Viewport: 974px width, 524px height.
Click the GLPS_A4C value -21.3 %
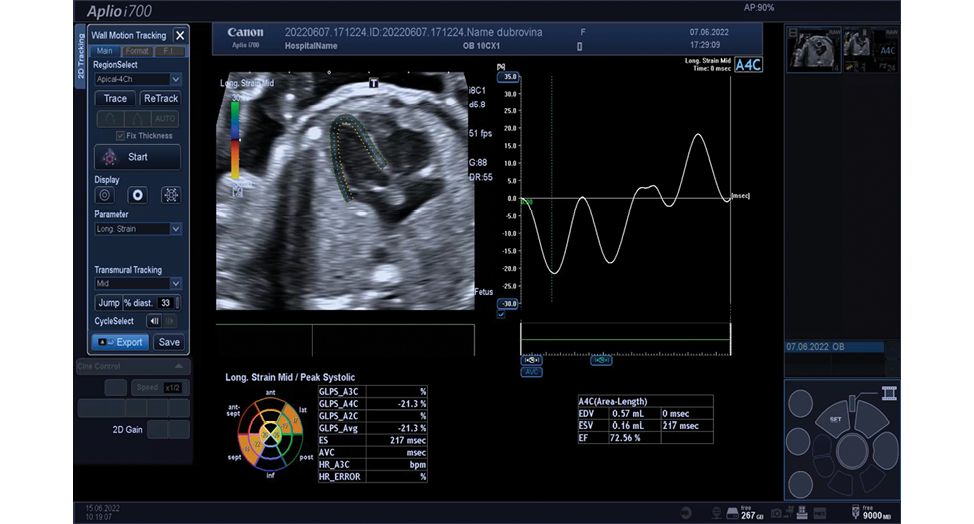(x=412, y=404)
